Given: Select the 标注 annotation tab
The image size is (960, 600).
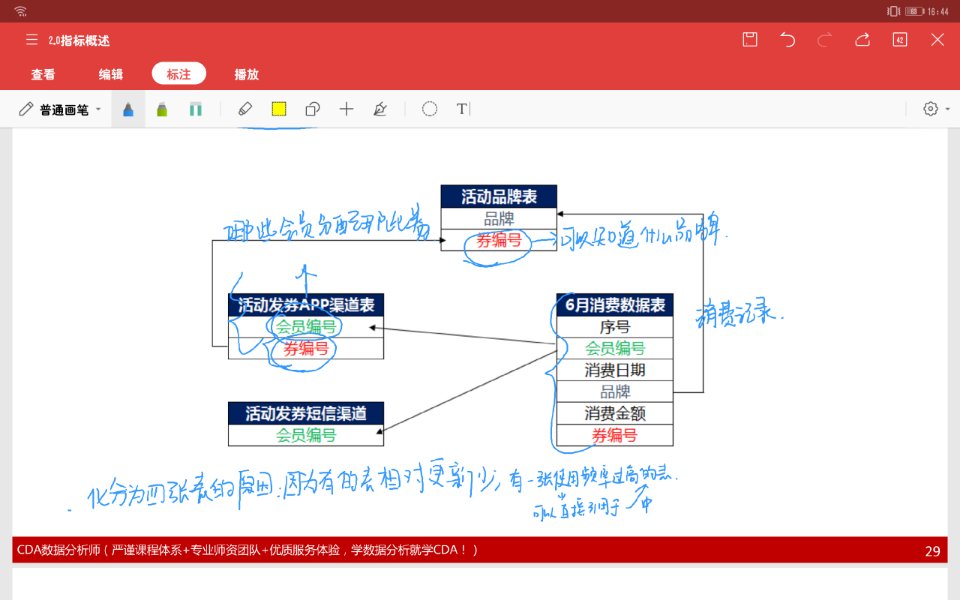Looking at the screenshot, I should 179,74.
